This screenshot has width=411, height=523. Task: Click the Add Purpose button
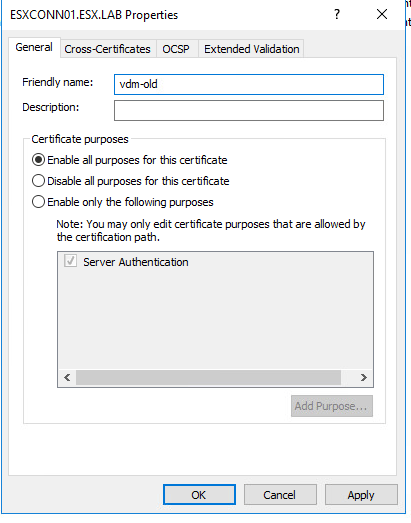332,406
